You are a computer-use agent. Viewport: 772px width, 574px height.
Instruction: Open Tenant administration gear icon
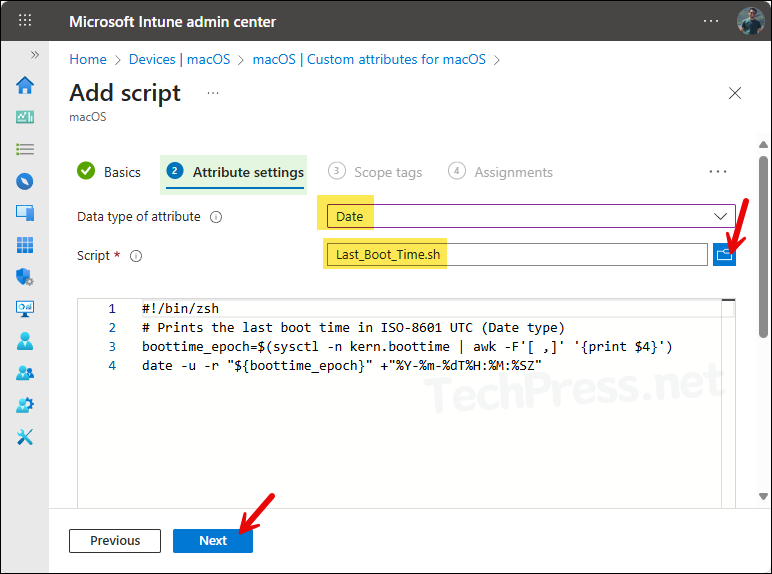25,405
